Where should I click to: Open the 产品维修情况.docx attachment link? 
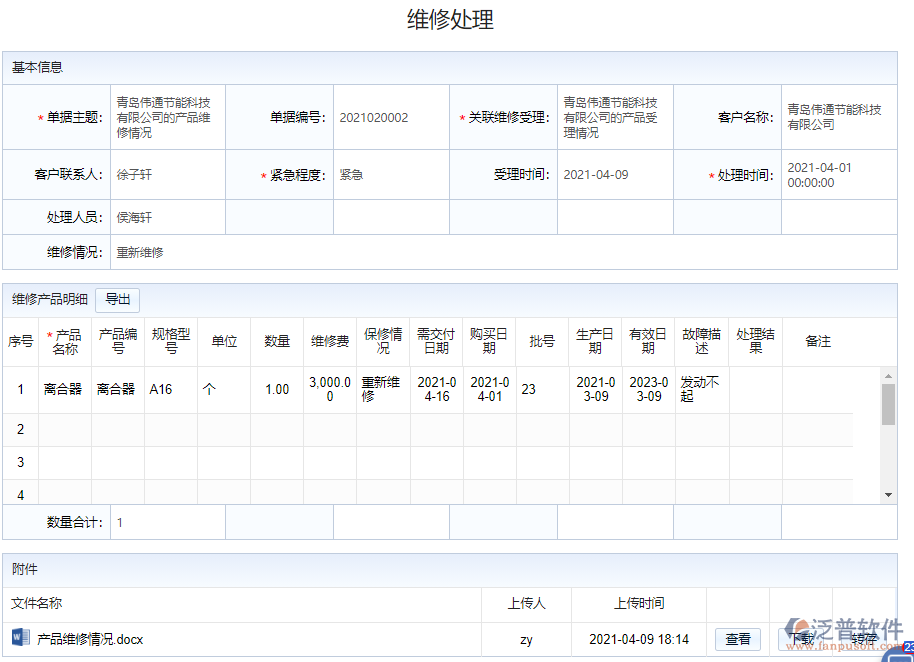88,639
